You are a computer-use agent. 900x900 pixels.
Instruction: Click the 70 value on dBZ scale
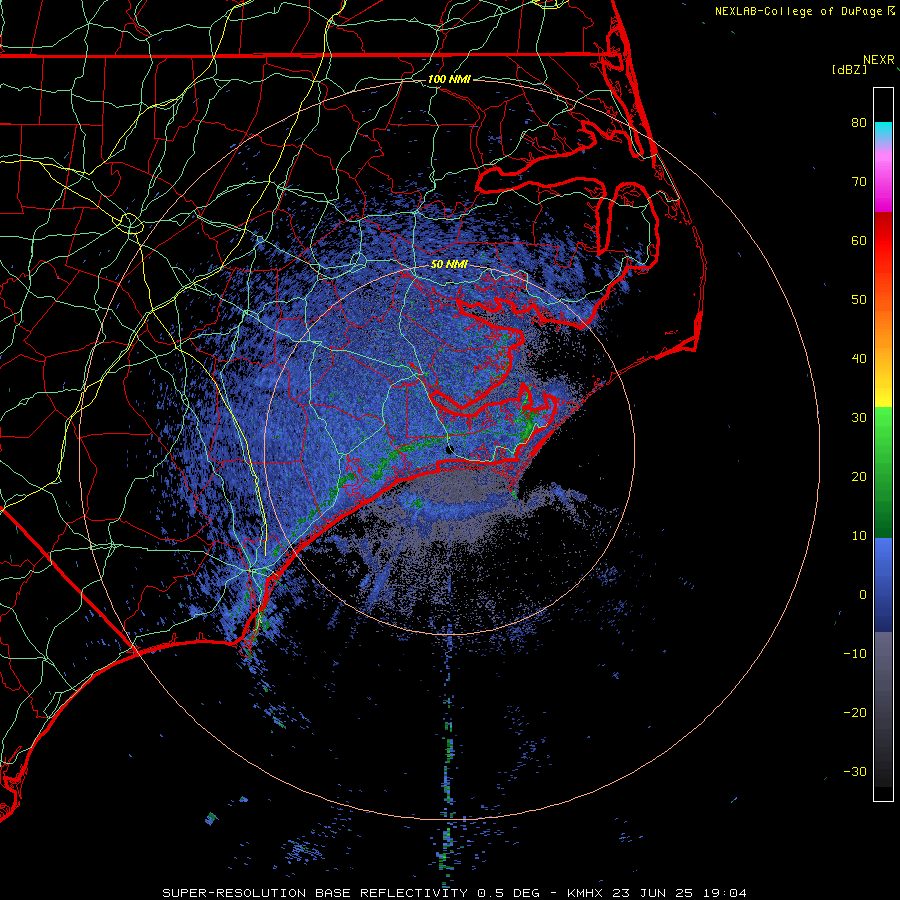pos(859,181)
